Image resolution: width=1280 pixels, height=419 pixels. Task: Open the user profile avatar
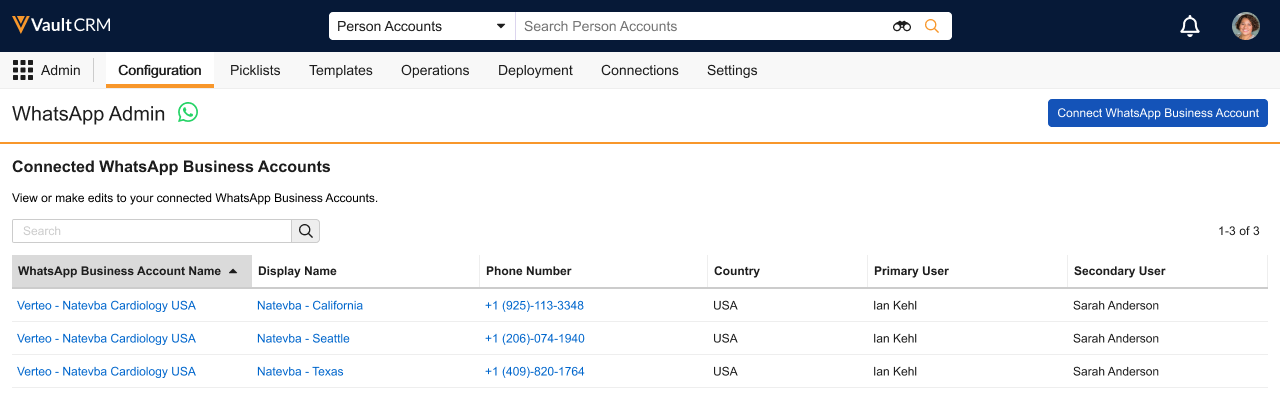click(1245, 26)
